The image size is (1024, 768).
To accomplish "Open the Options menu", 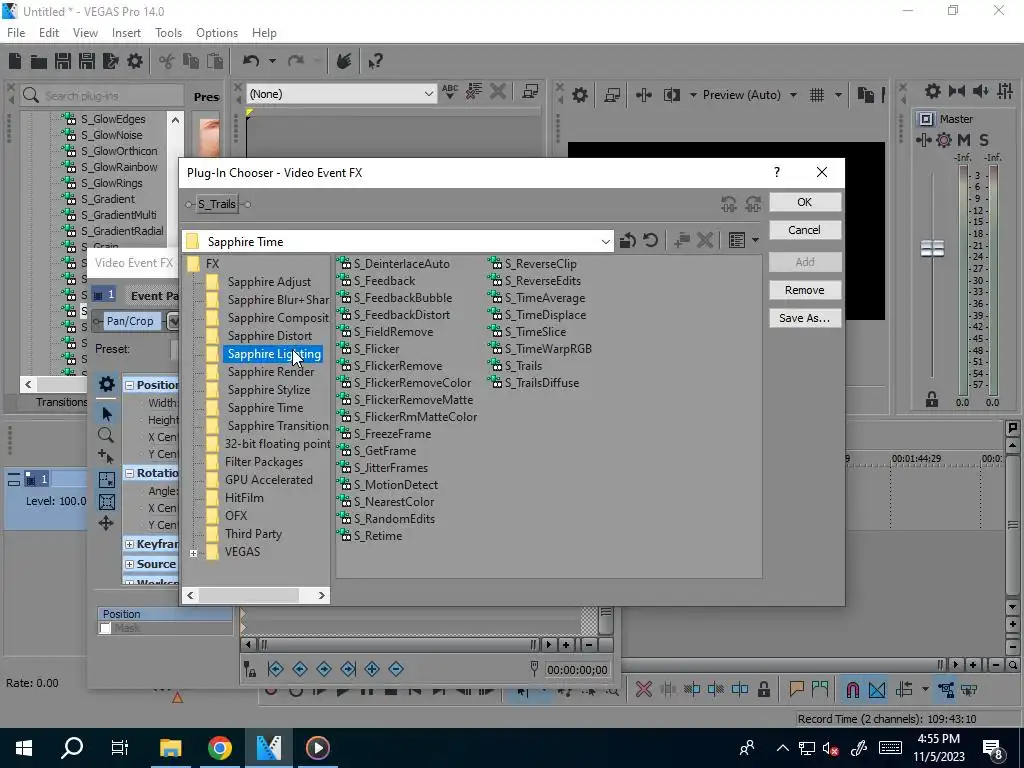I will [x=217, y=33].
